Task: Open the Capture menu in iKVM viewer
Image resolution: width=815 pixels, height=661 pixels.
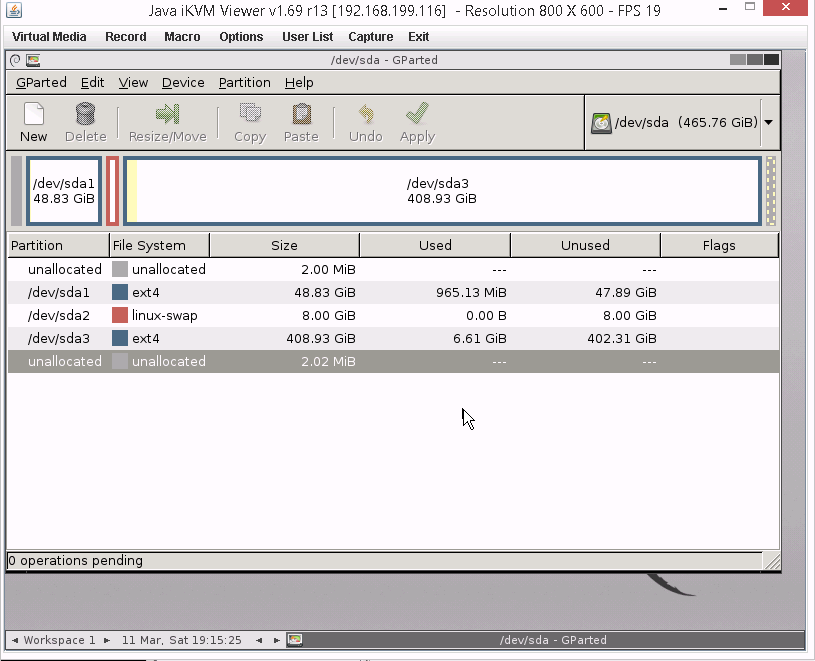Action: point(371,37)
